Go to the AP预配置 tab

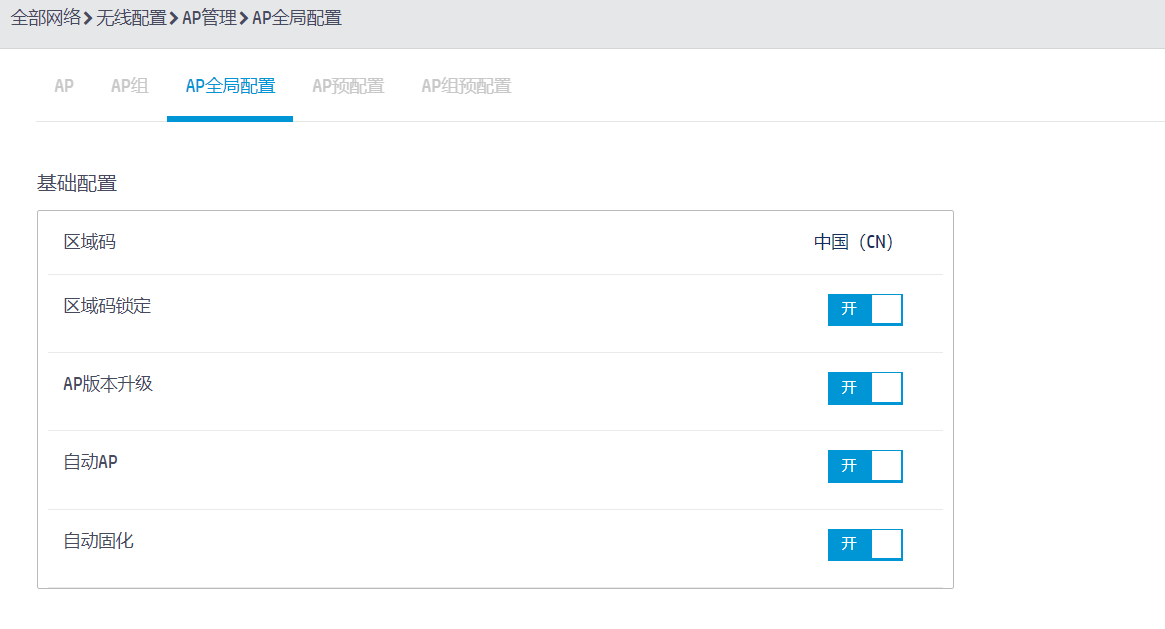tap(348, 86)
